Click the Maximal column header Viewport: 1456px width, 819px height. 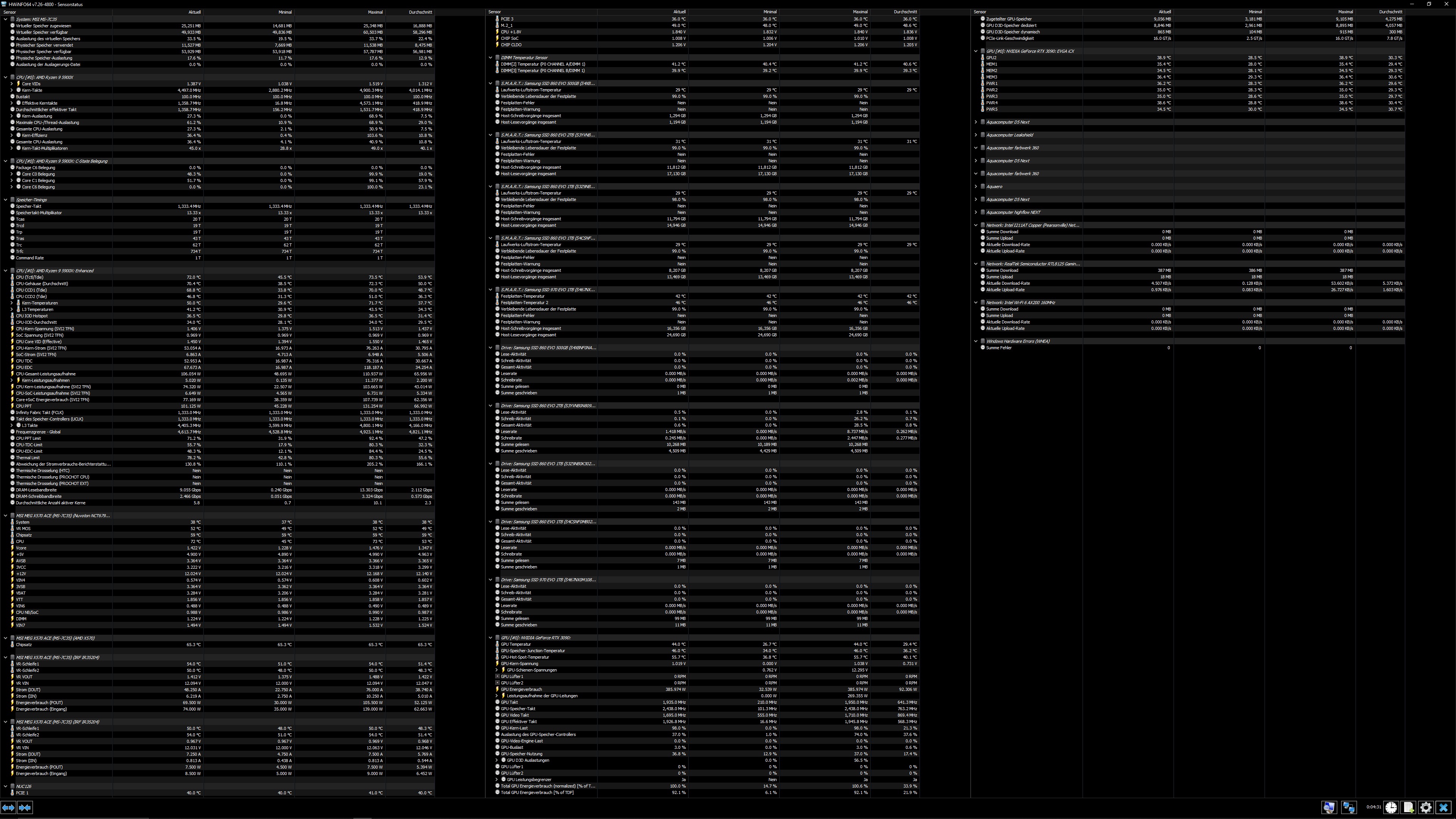click(x=375, y=12)
